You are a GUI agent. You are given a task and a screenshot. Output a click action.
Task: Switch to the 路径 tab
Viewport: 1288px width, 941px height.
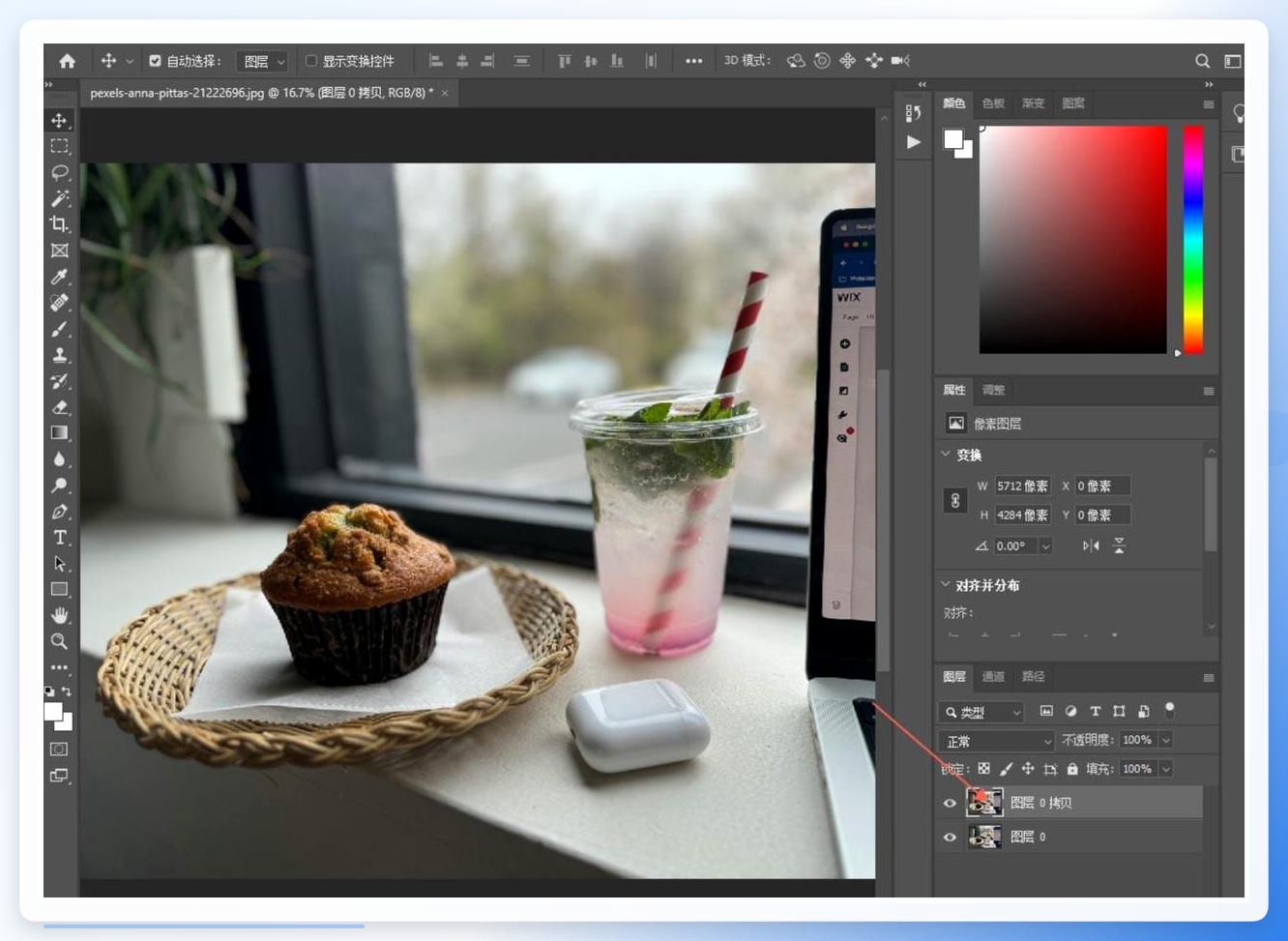coord(1033,677)
